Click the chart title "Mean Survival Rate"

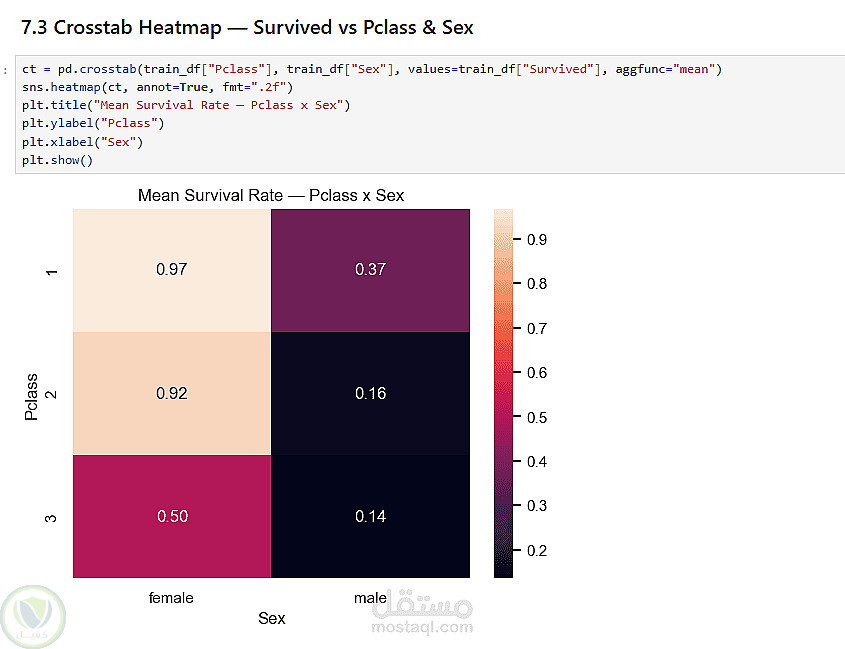click(x=271, y=195)
